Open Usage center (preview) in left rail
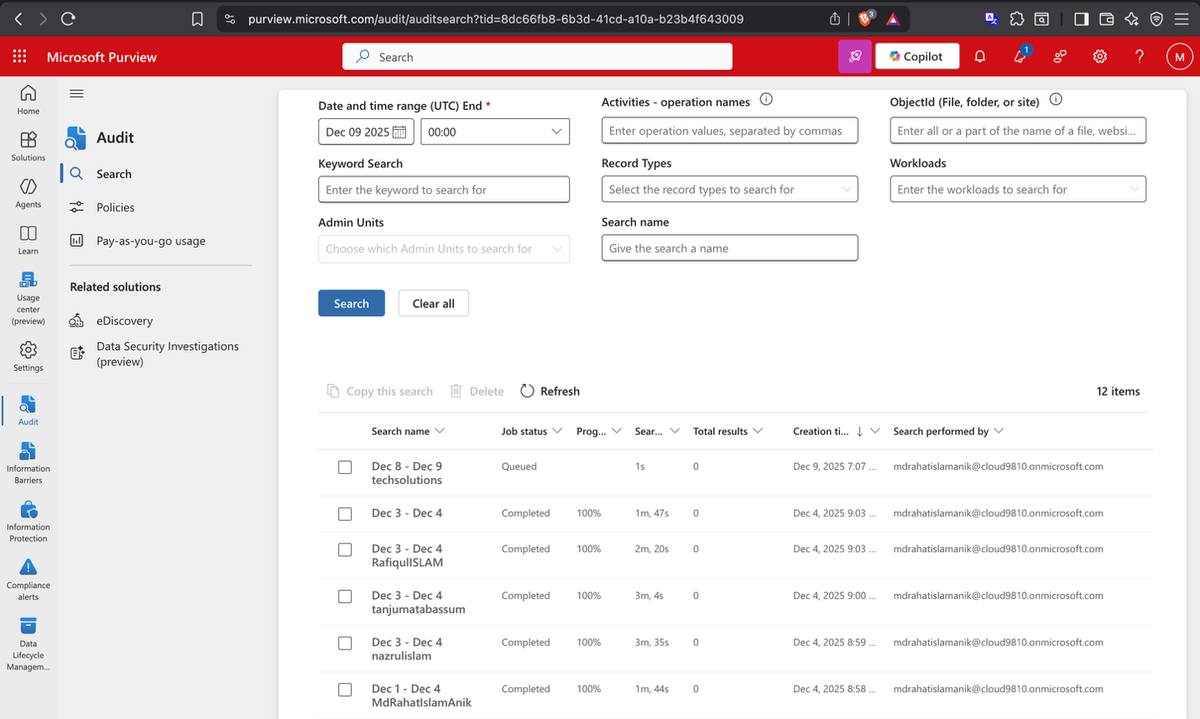The height and width of the screenshot is (719, 1200). [28, 298]
